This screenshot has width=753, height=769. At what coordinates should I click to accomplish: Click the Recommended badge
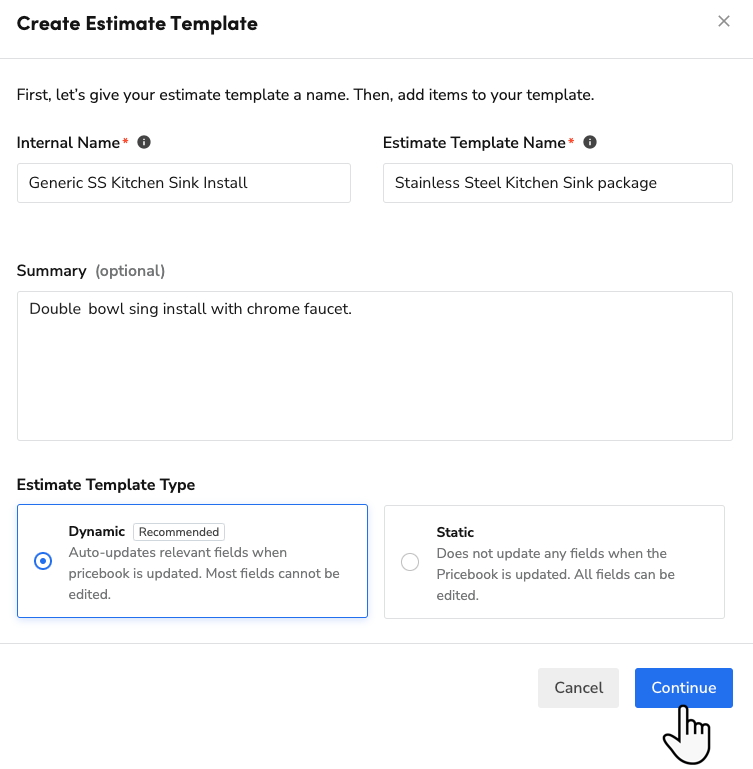pos(179,532)
